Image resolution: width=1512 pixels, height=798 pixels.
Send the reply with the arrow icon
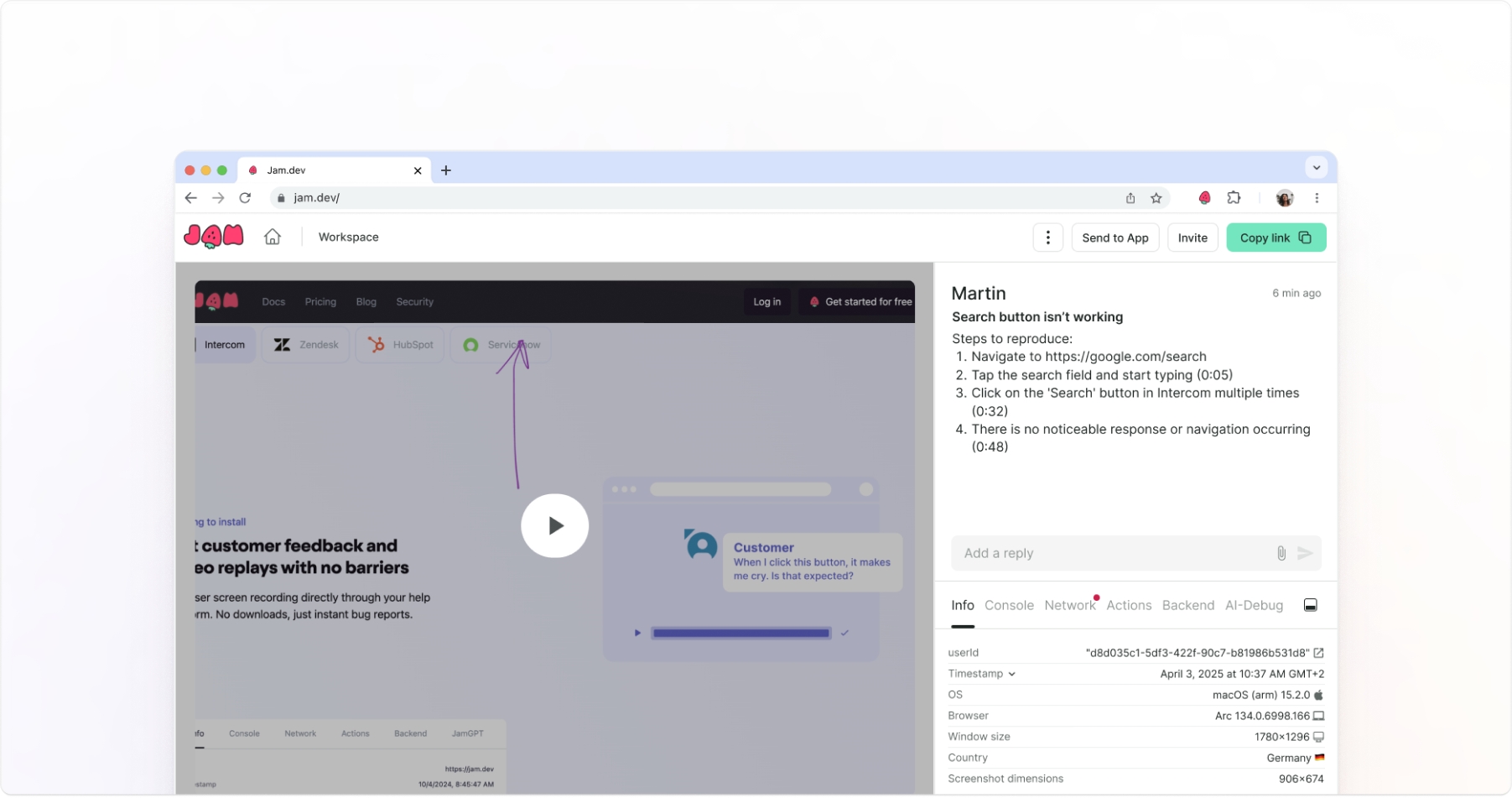(x=1305, y=553)
